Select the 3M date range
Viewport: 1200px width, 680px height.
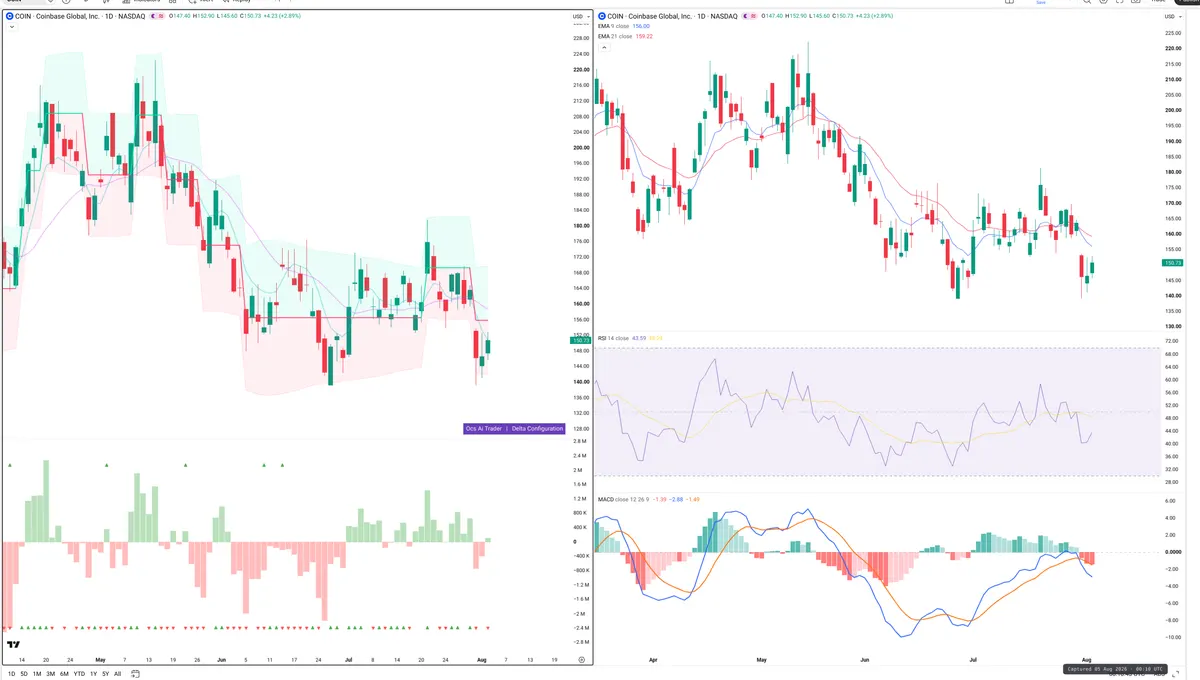coord(50,674)
